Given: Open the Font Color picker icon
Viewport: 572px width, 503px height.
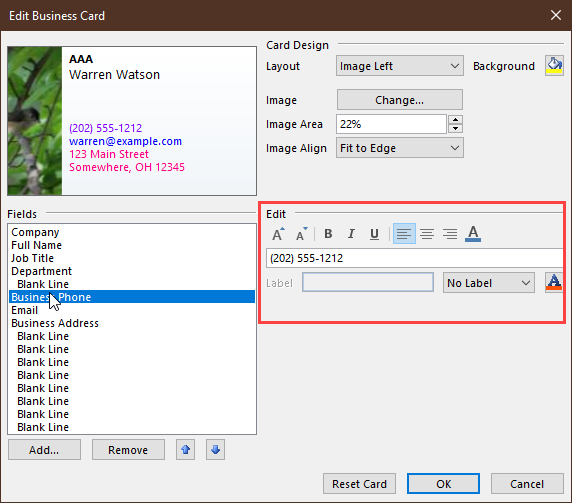Looking at the screenshot, I should click(473, 234).
